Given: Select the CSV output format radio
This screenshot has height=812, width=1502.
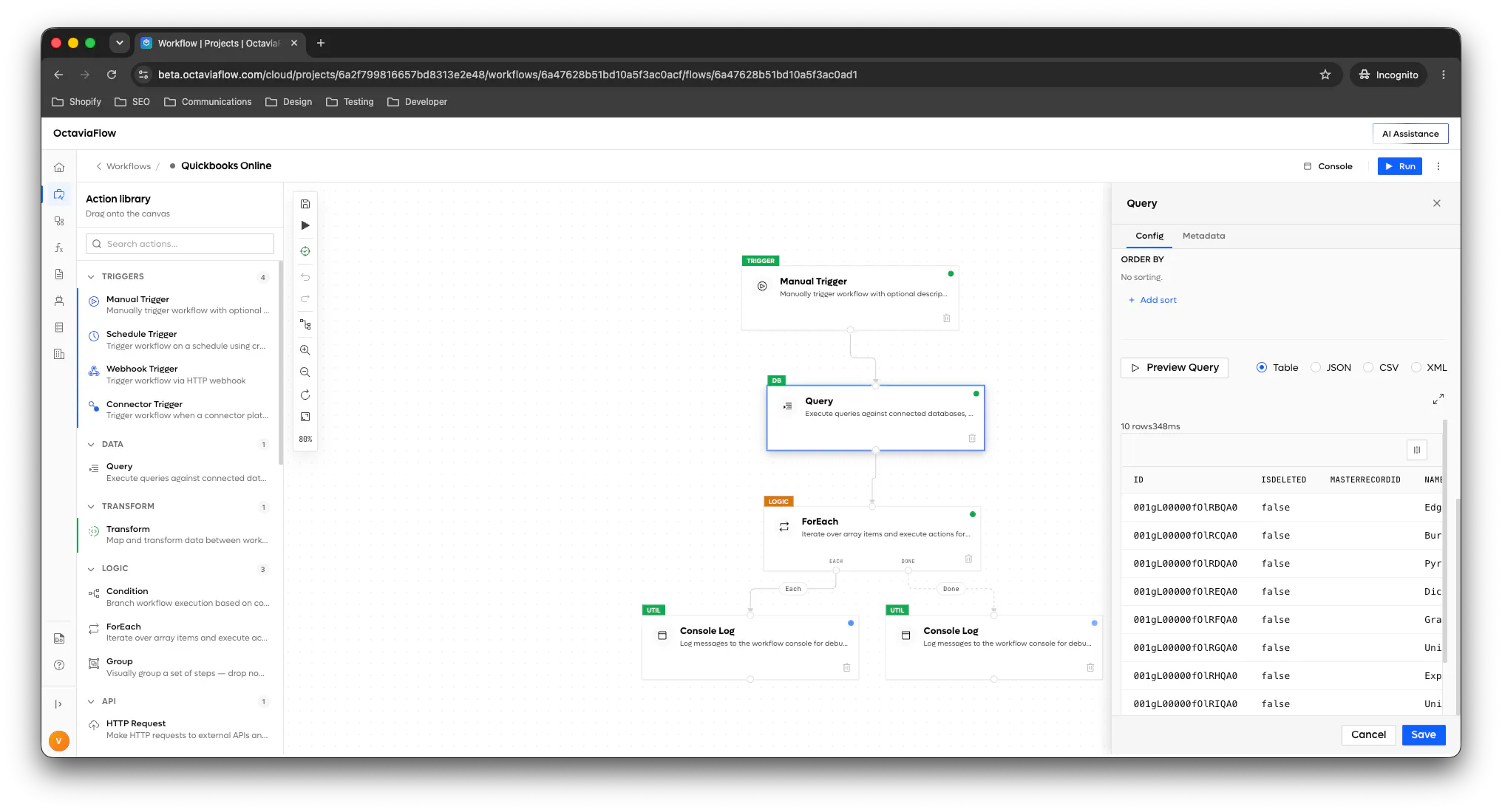Looking at the screenshot, I should click(x=1368, y=367).
